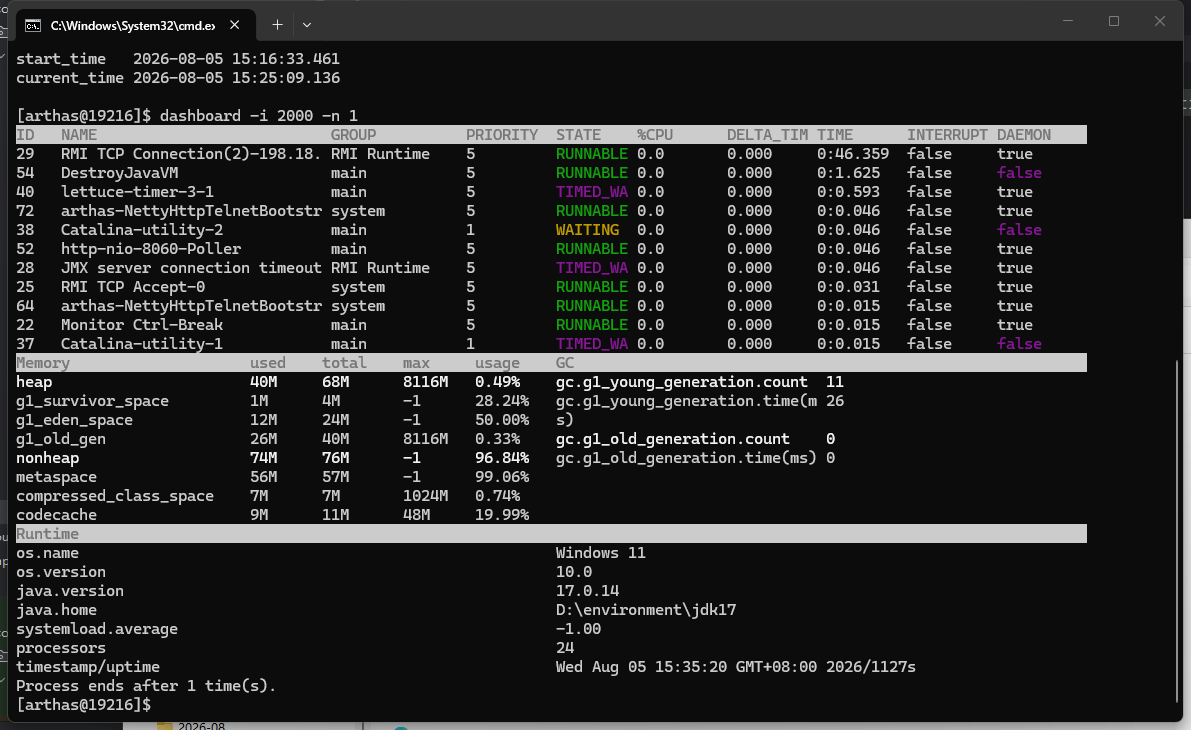Screen dimensions: 1191x730
Task: Click the TIME value 0:1.625
Action: point(848,172)
